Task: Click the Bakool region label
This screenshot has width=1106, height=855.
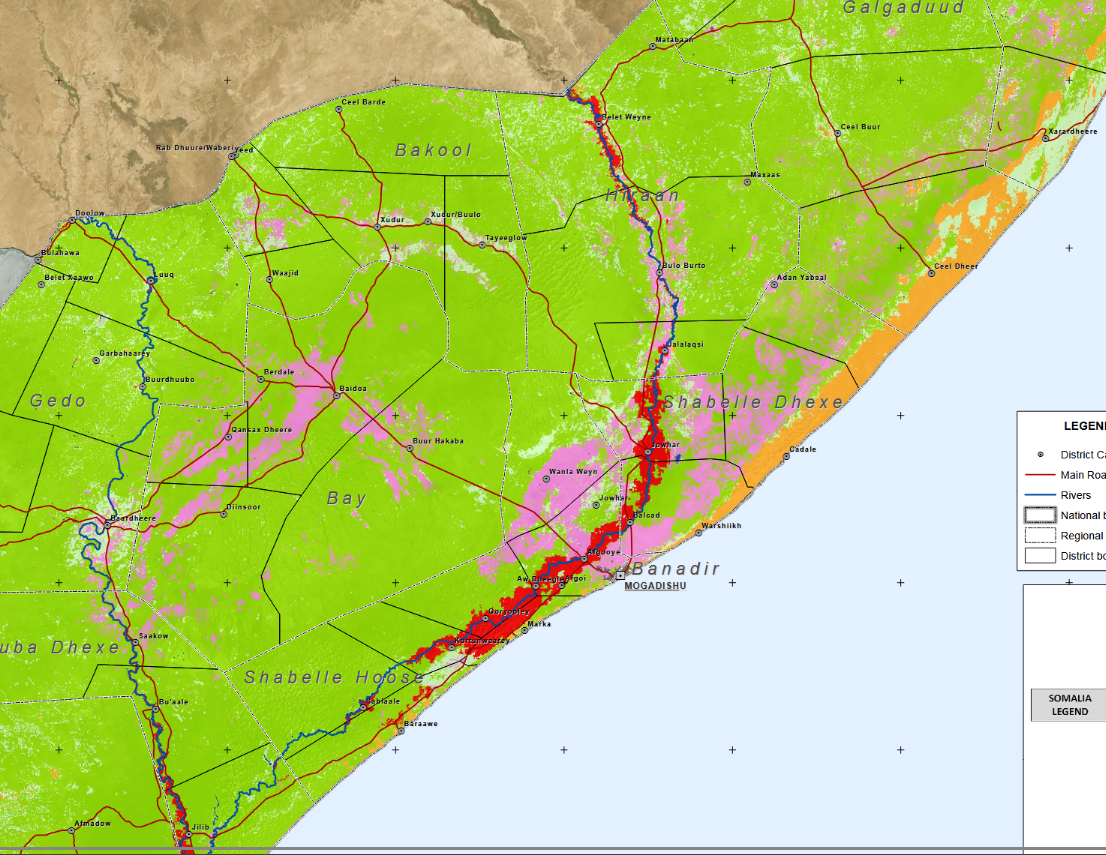Action: click(x=433, y=151)
